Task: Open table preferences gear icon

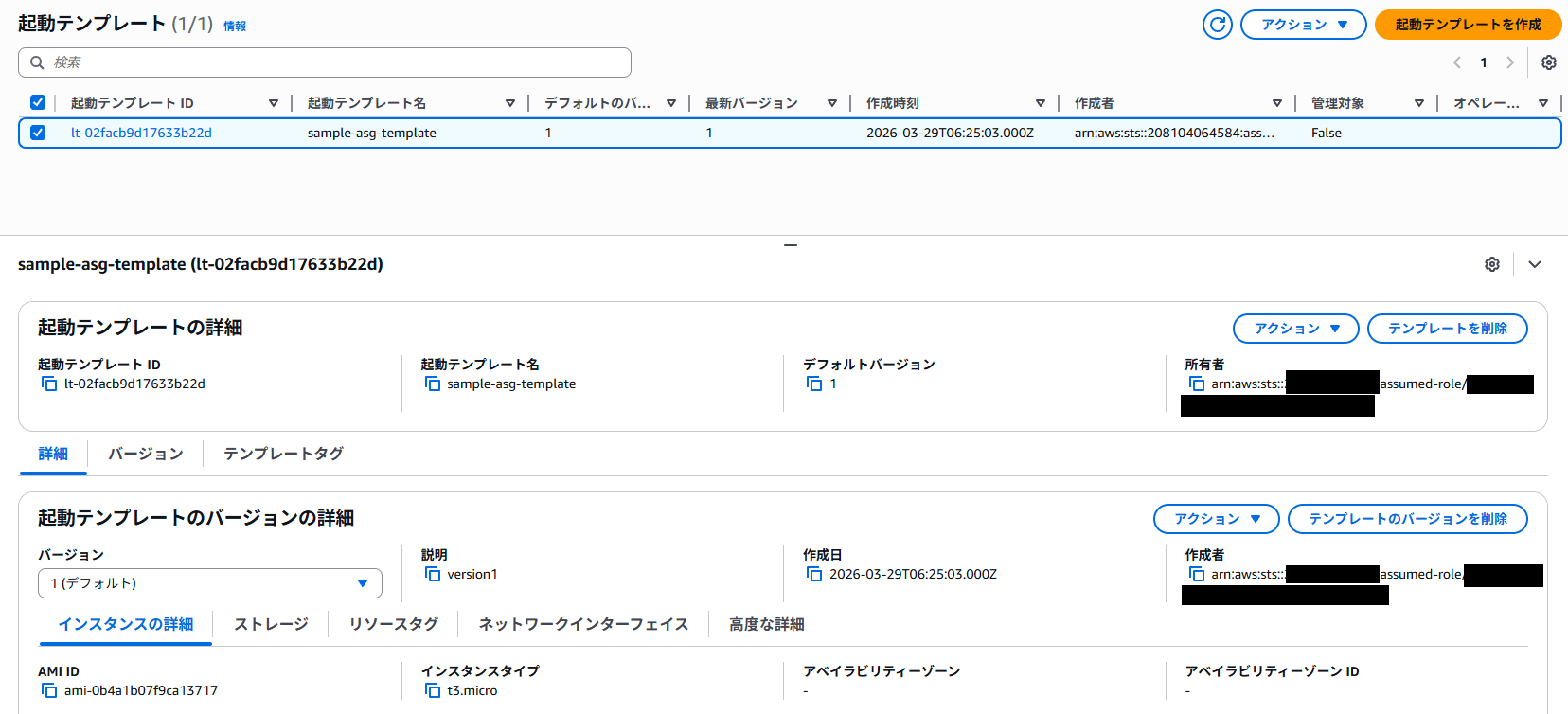Action: pos(1549,62)
